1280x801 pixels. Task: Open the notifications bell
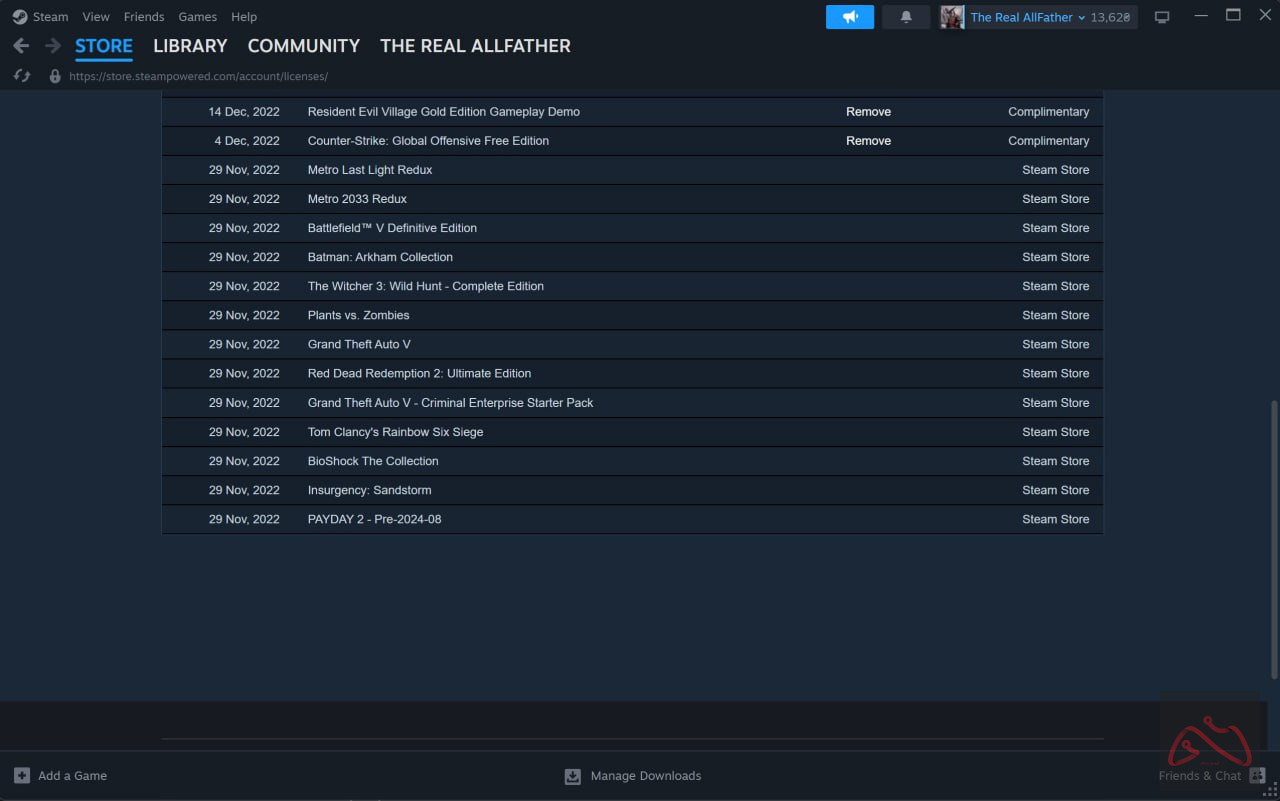906,17
